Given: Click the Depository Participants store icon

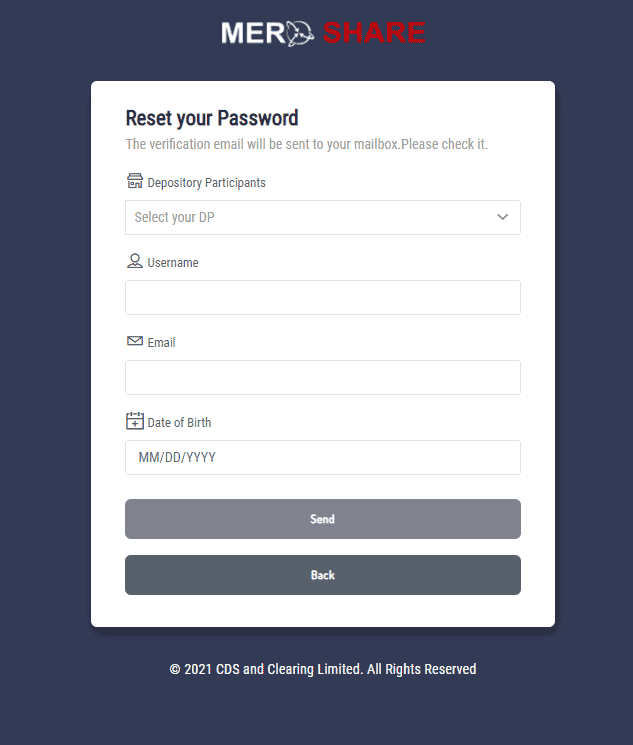Looking at the screenshot, I should point(135,181).
